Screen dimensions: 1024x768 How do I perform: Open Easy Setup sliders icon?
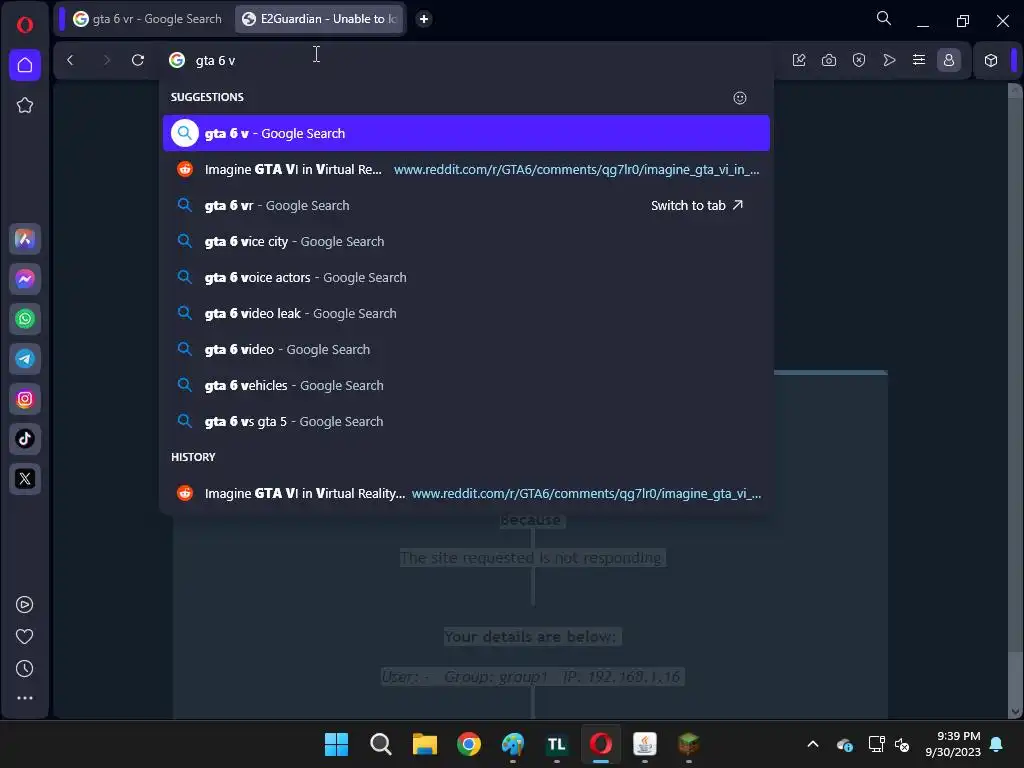[x=919, y=60]
